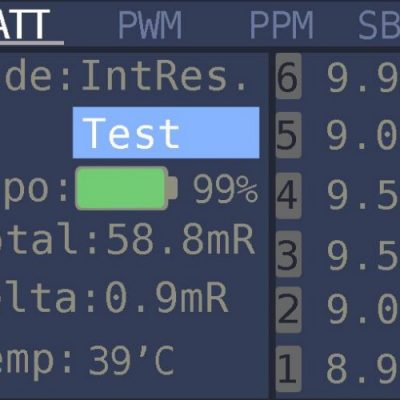The height and width of the screenshot is (400, 400).
Task: Click the Total 58.8mR resistance value
Action: 180,239
